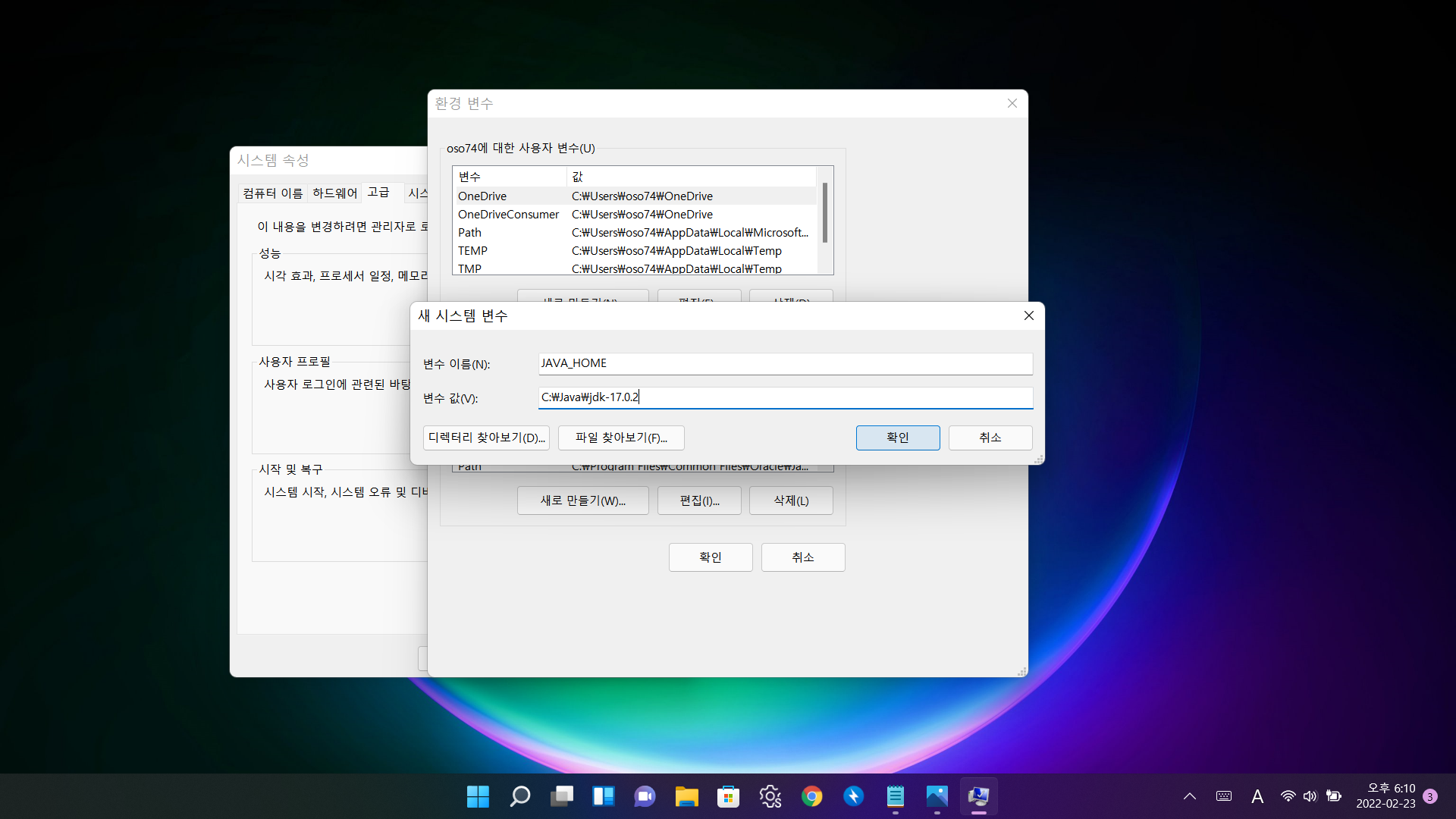
Task: Launch Google Chrome from taskbar
Action: point(811,796)
